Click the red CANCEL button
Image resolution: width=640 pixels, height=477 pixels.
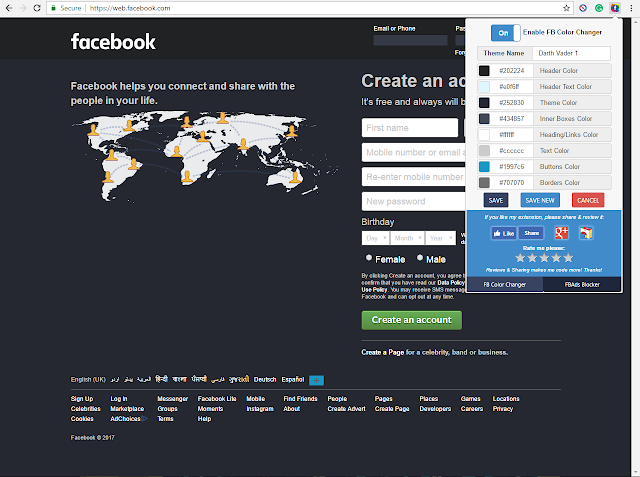[x=588, y=200]
